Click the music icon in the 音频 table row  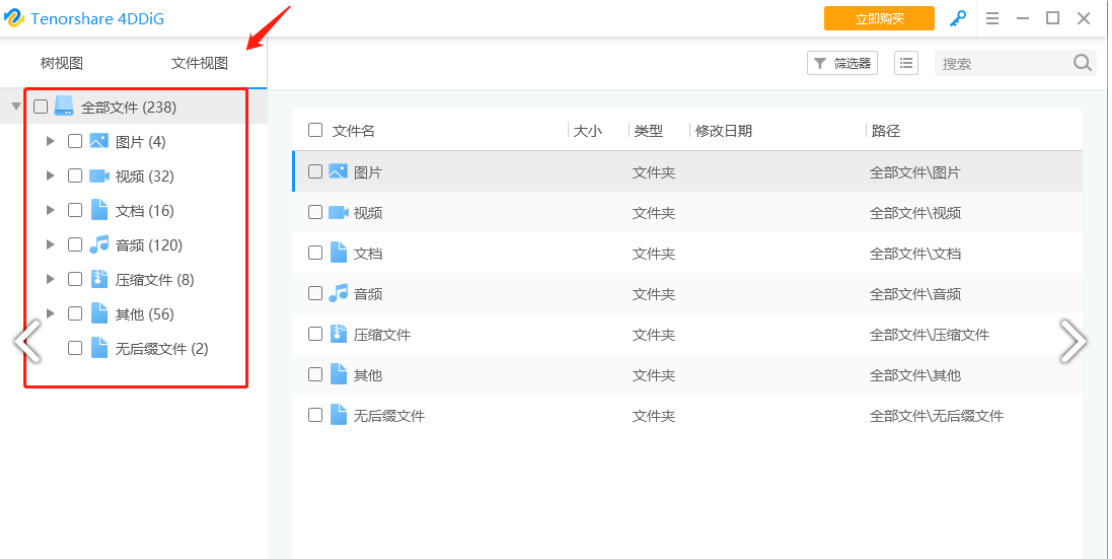(338, 293)
